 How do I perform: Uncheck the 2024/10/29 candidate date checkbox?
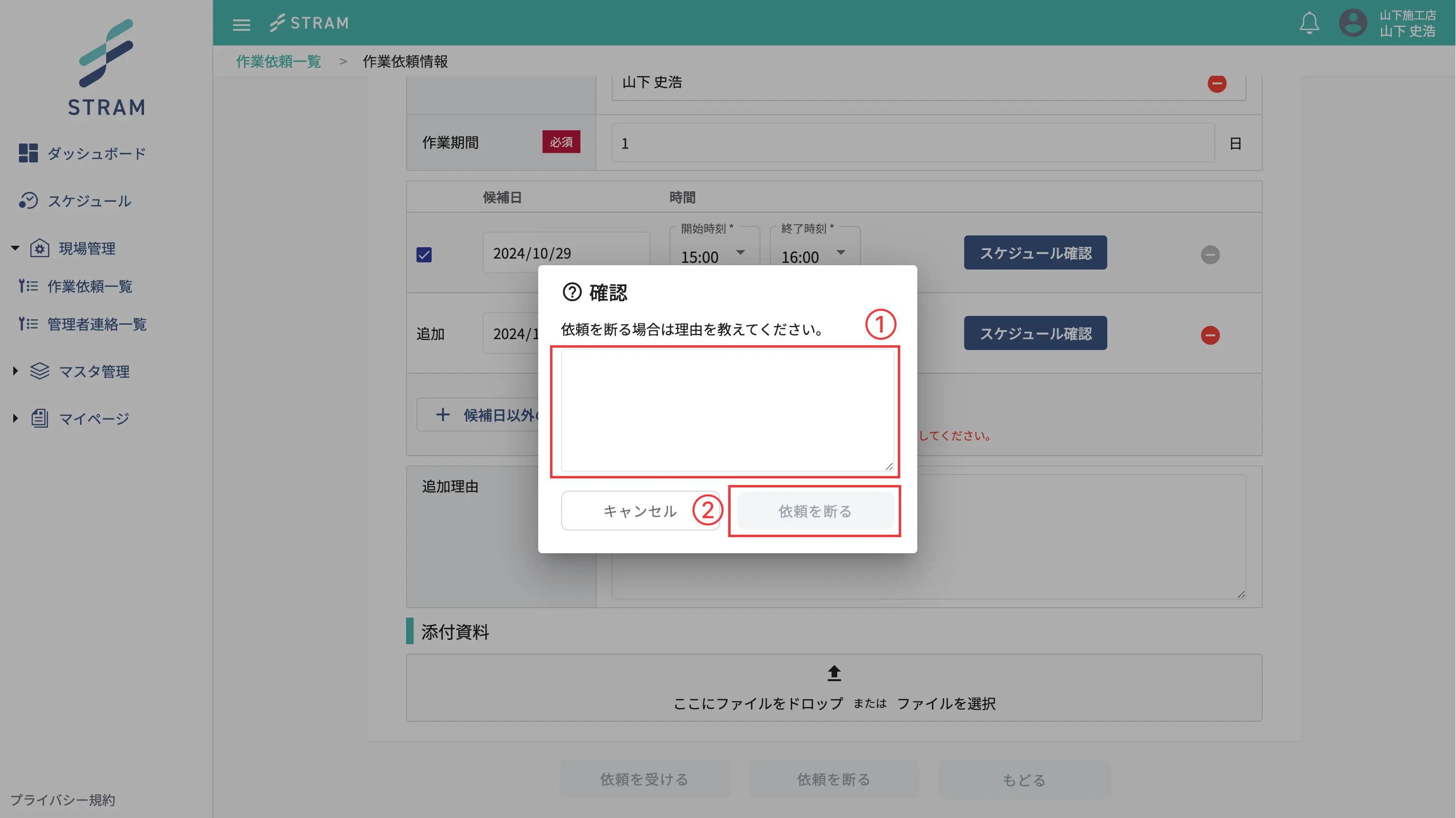(x=425, y=255)
